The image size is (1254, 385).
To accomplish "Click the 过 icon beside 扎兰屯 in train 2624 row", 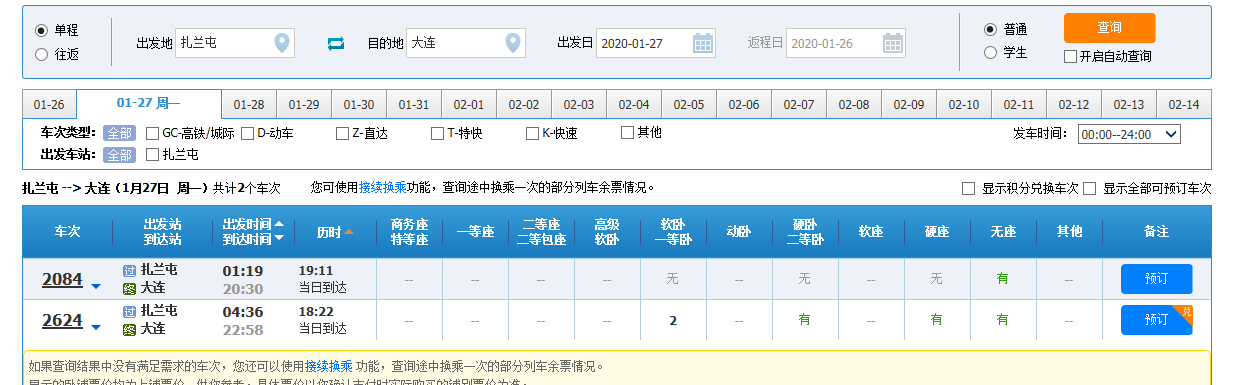I will pyautogui.click(x=129, y=312).
